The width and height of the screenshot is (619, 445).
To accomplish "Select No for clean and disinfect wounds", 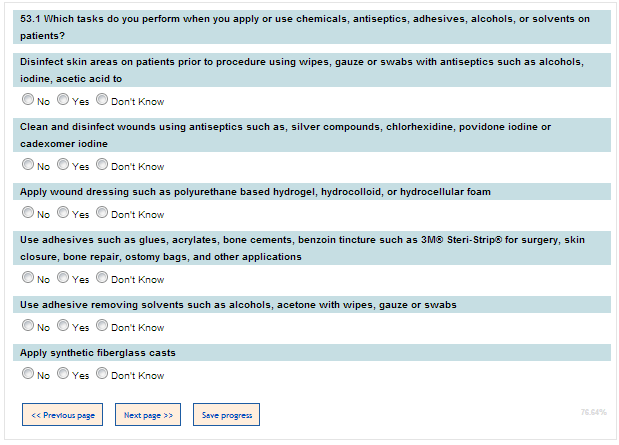I will 28,164.
